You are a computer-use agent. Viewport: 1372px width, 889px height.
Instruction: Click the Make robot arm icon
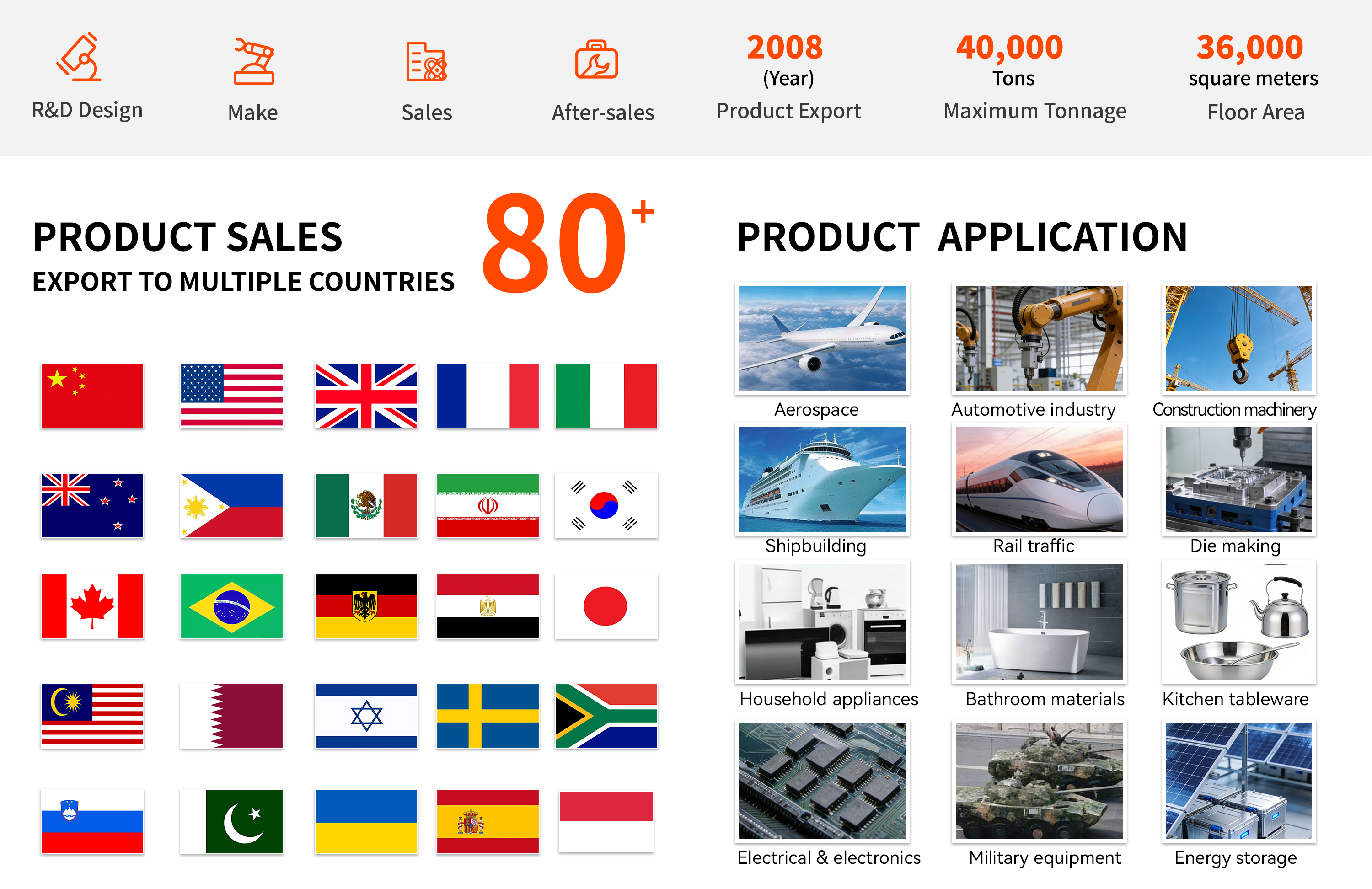(254, 62)
